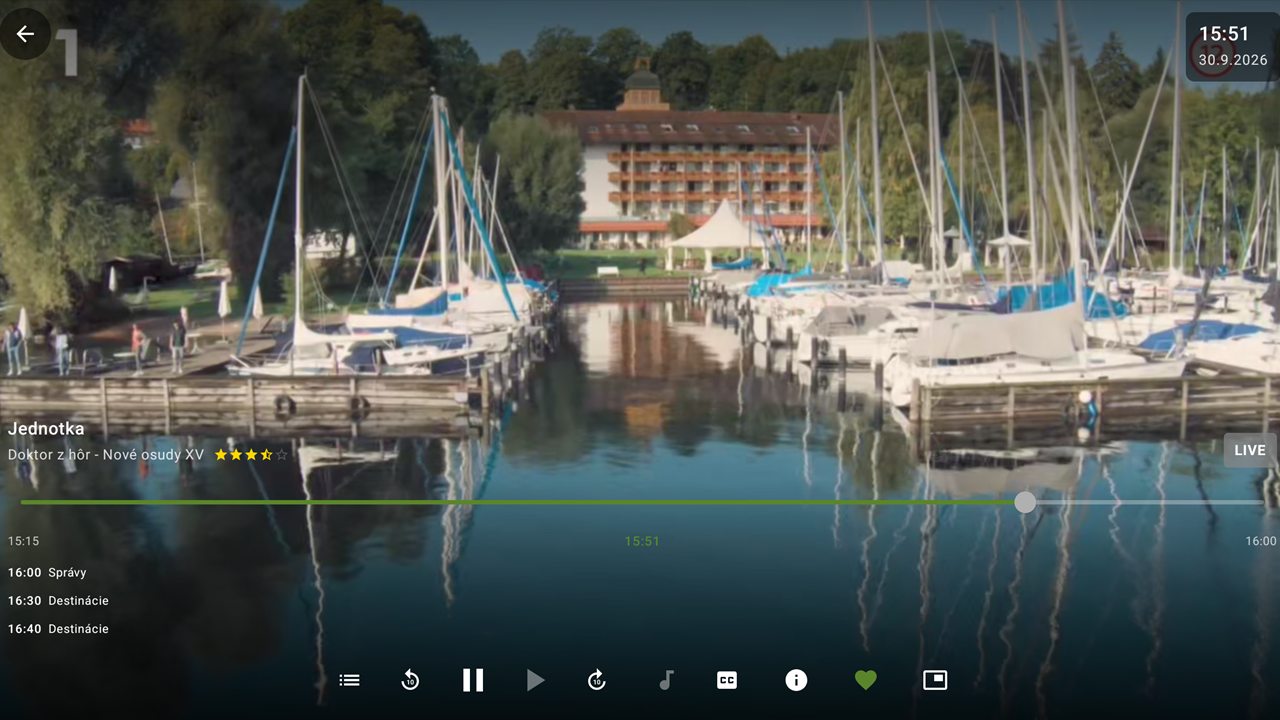Click the 15:51 clock widget
The width and height of the screenshot is (1280, 720).
pyautogui.click(x=1231, y=46)
